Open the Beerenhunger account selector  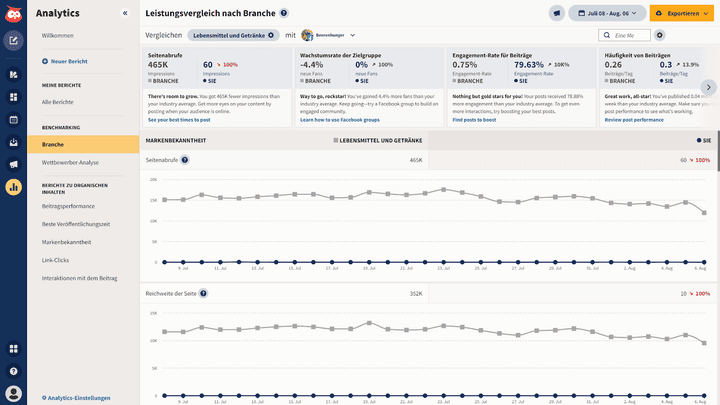pos(329,35)
